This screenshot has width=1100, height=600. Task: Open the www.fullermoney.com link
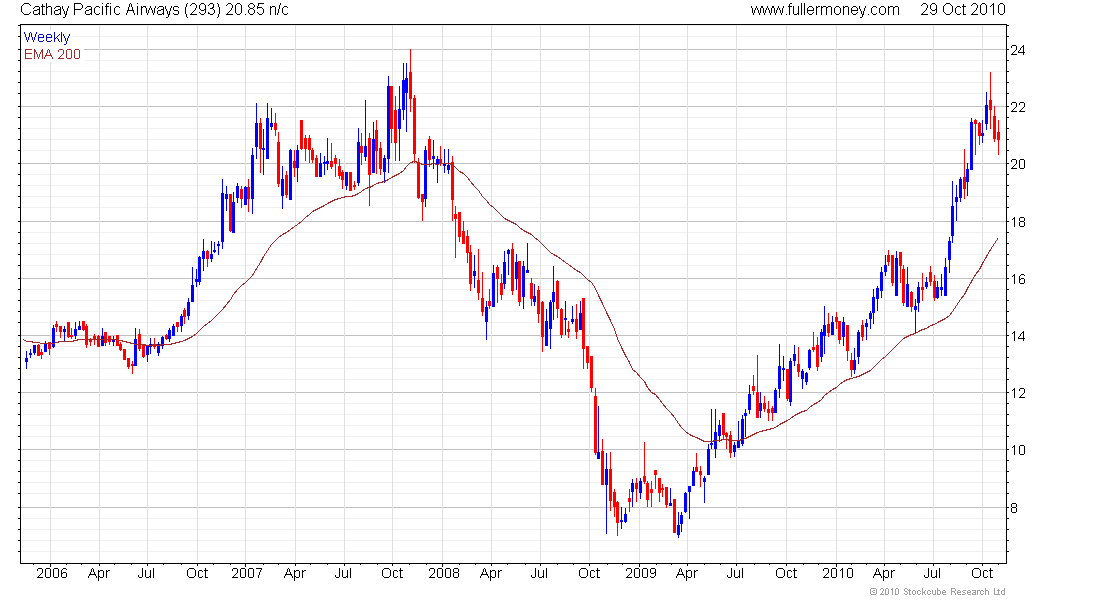[x=825, y=10]
